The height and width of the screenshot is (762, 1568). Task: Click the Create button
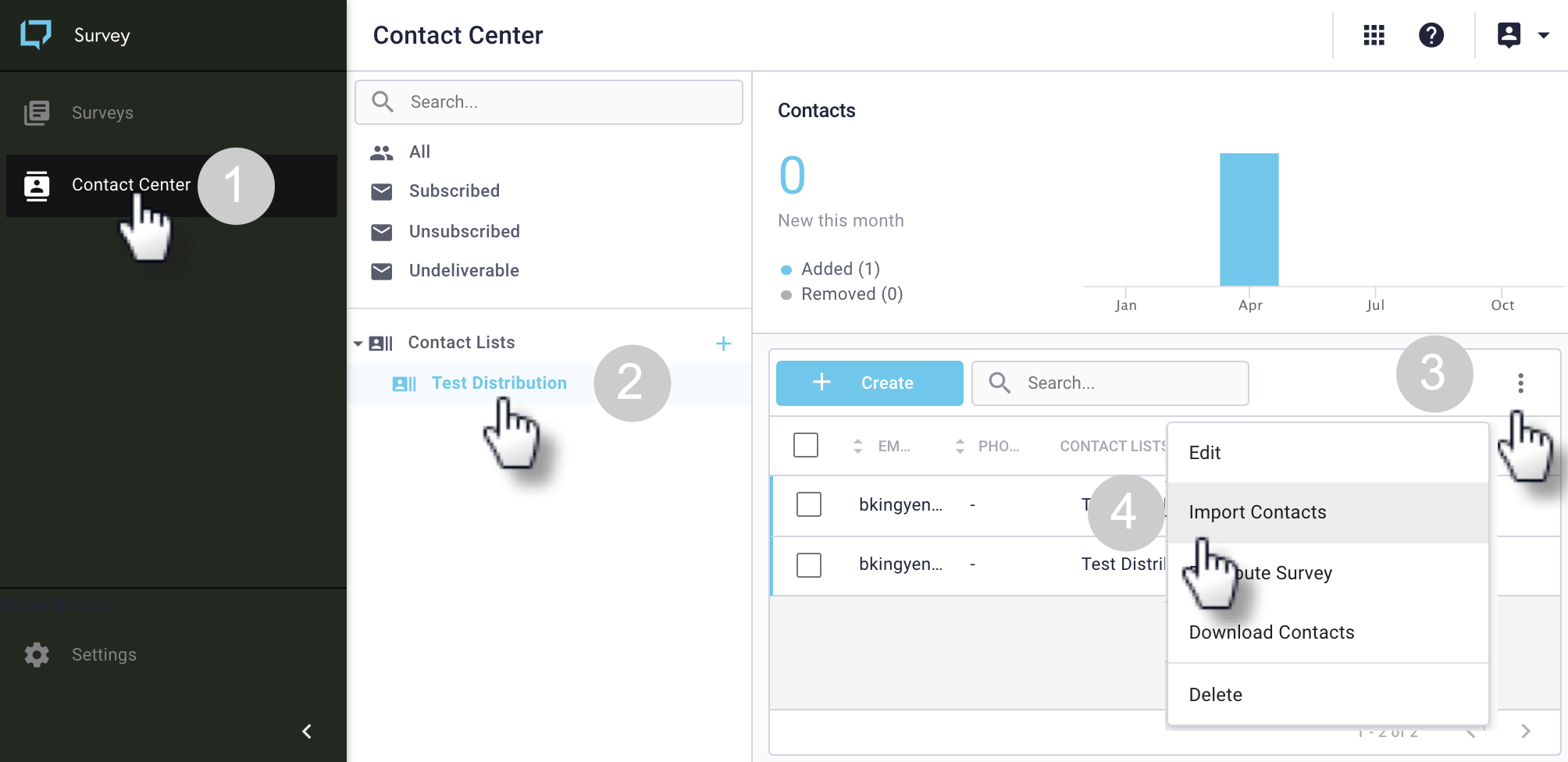pyautogui.click(x=869, y=383)
